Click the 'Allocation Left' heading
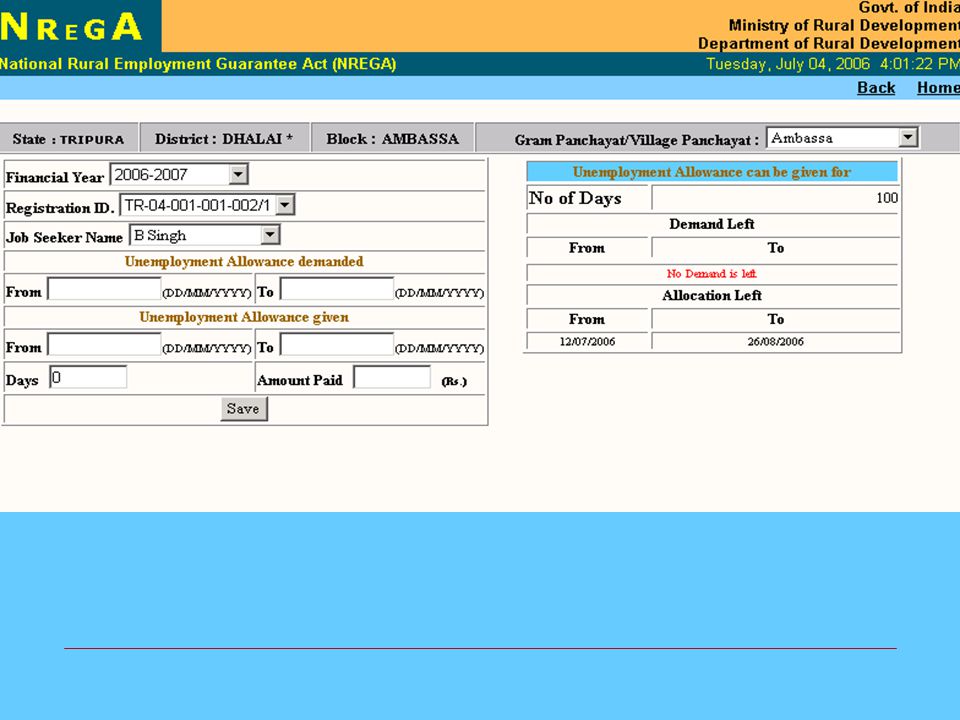The height and width of the screenshot is (720, 960). 711,296
